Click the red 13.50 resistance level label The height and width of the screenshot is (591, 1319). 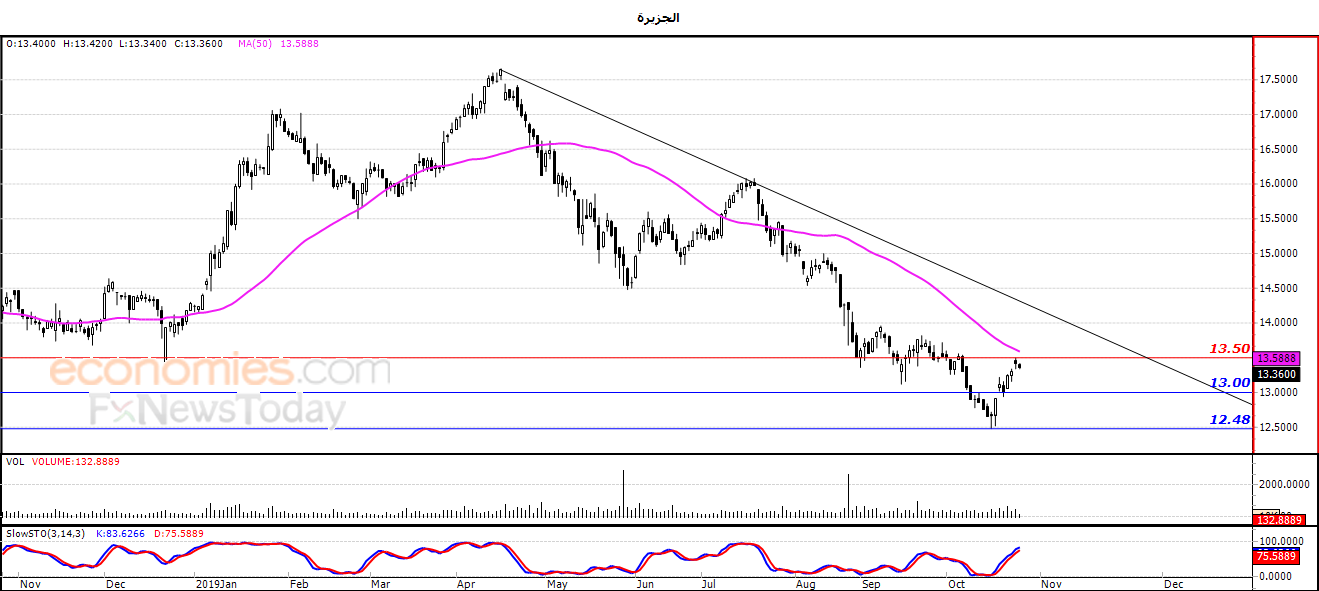click(1230, 349)
